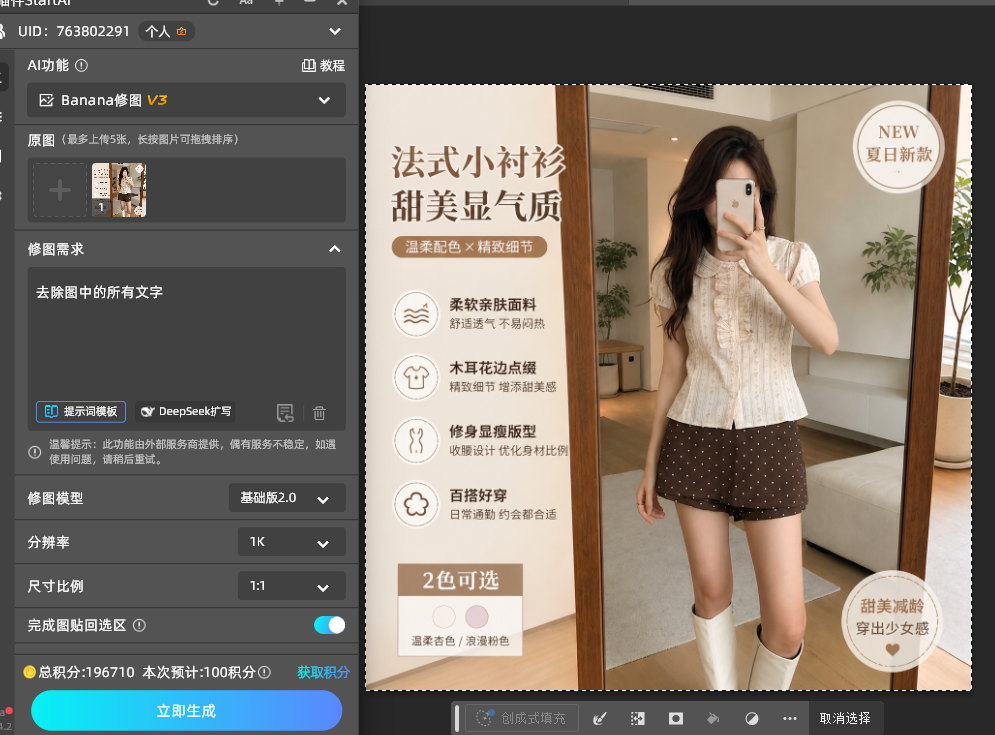
Task: Click the DeepSeek扩写 button
Action: [x=185, y=411]
